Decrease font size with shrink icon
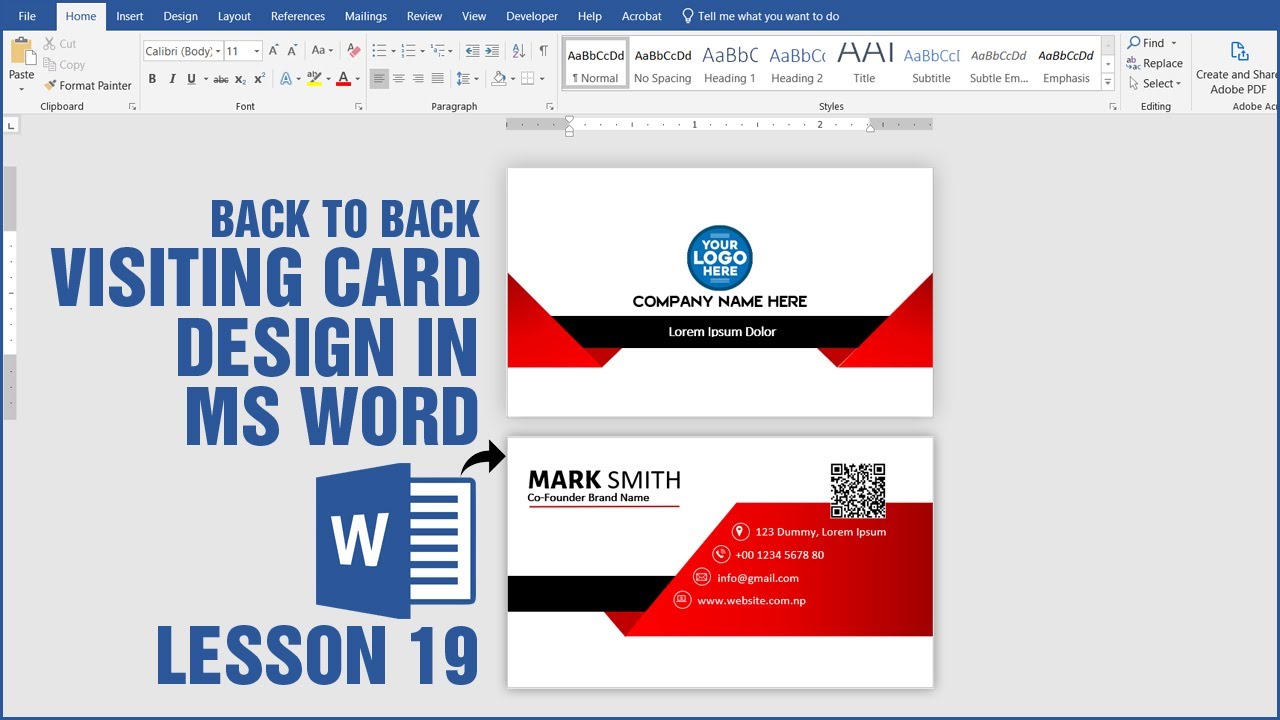1280x720 pixels. pyautogui.click(x=293, y=51)
